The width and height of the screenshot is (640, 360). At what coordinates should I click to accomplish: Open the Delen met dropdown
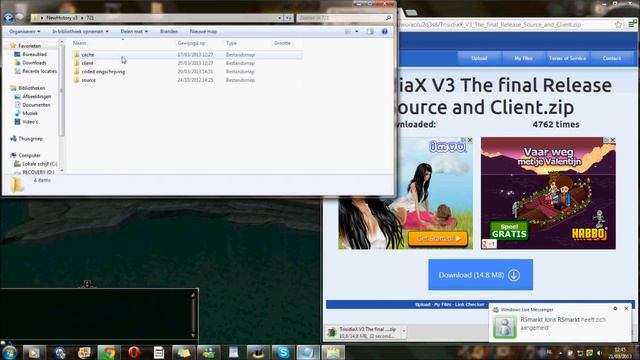tap(134, 31)
